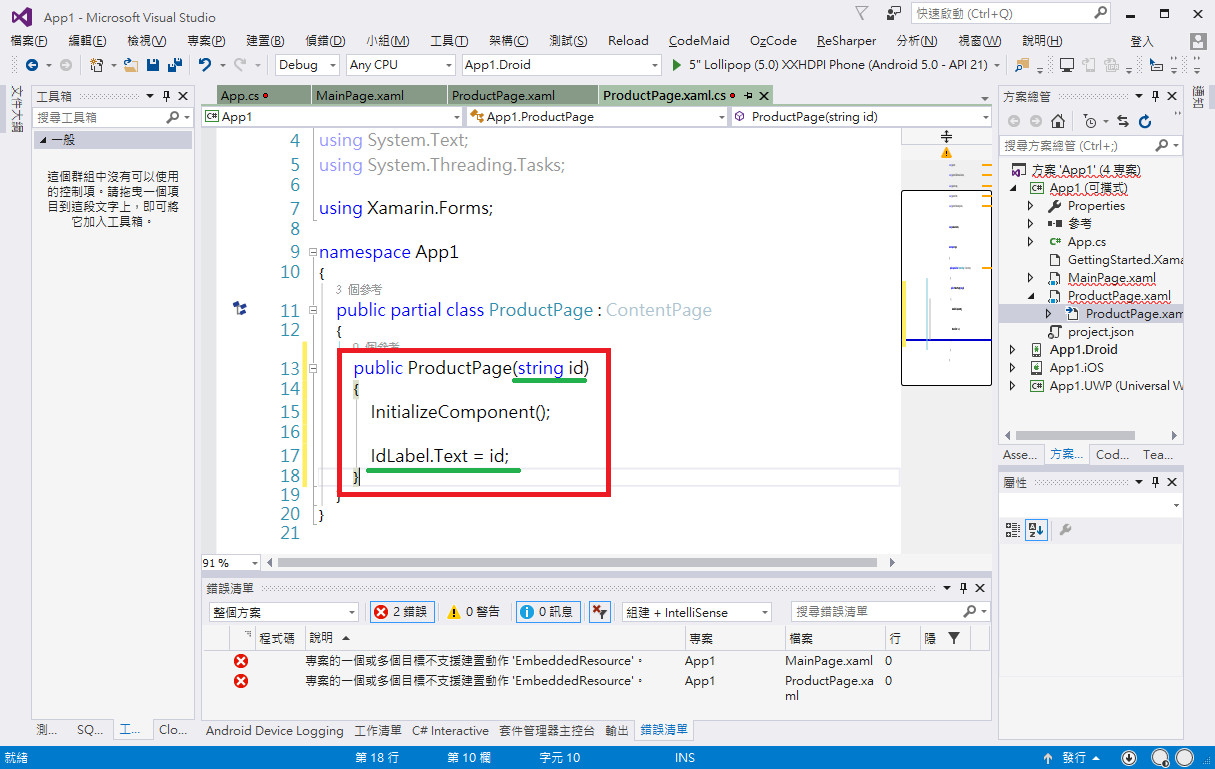The height and width of the screenshot is (769, 1215).
Task: Open the Any CPU platform dropdown
Action: point(401,65)
